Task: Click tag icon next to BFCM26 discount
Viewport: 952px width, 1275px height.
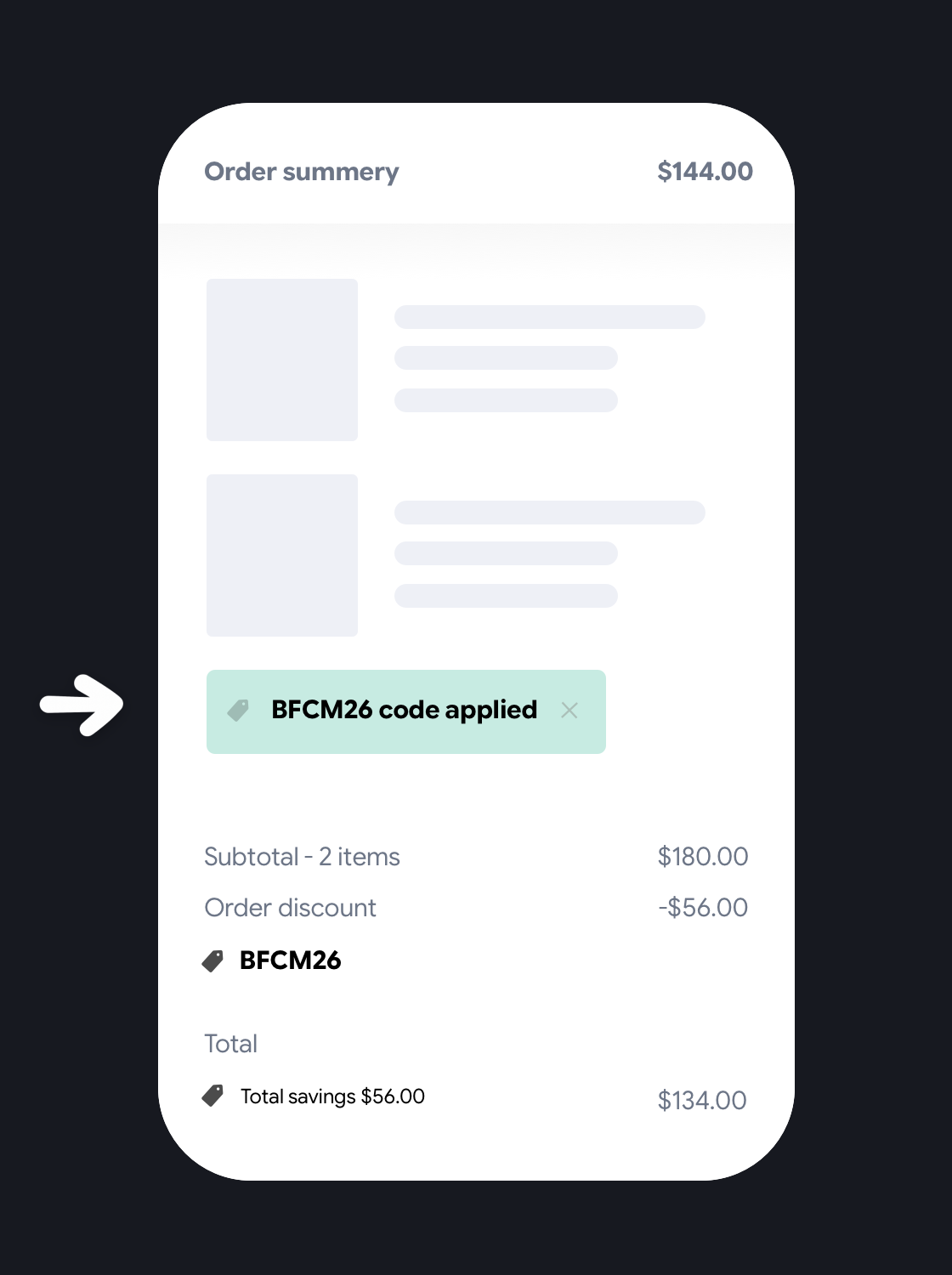Action: (212, 960)
